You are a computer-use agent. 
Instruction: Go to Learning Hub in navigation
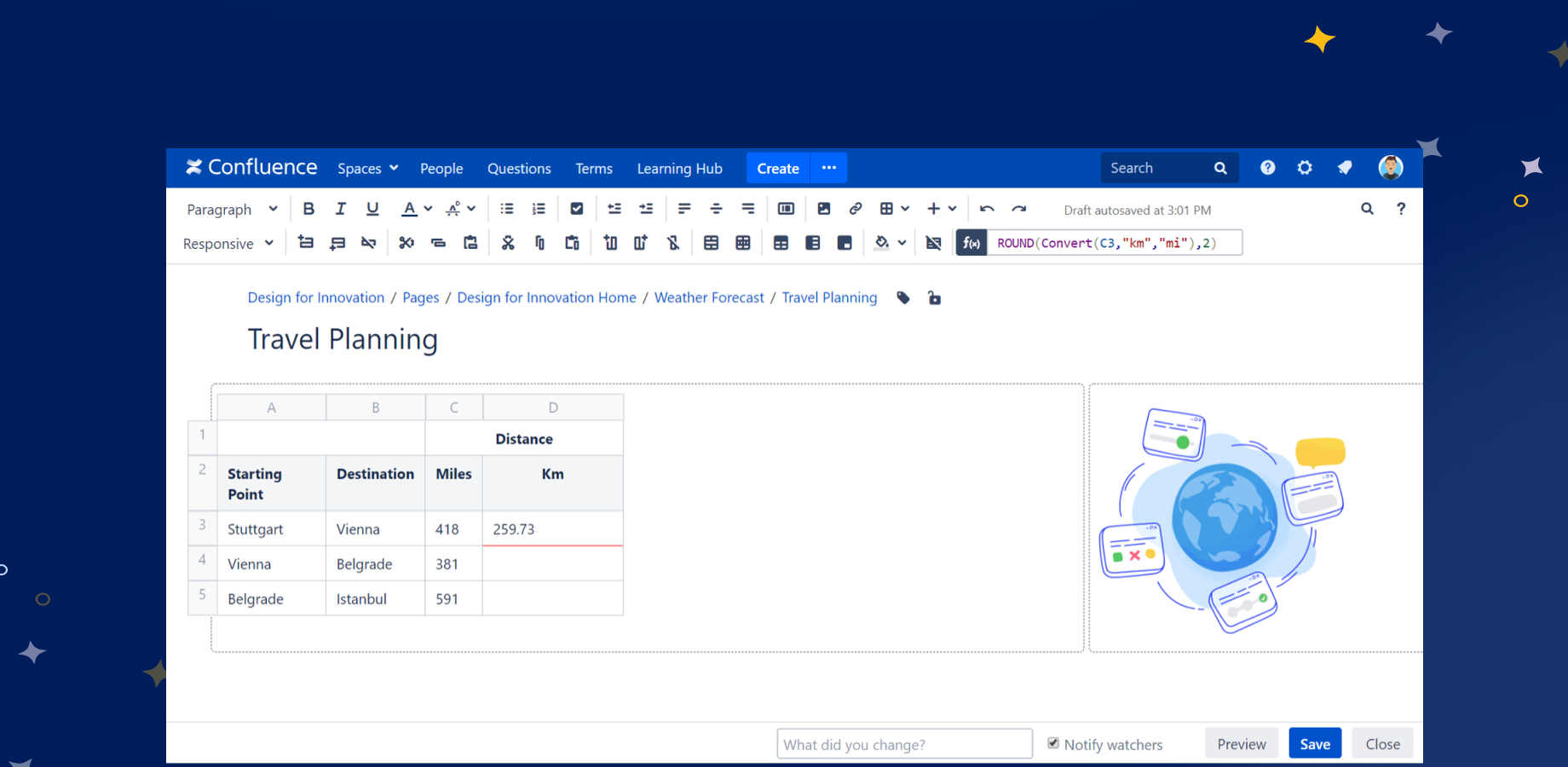679,169
